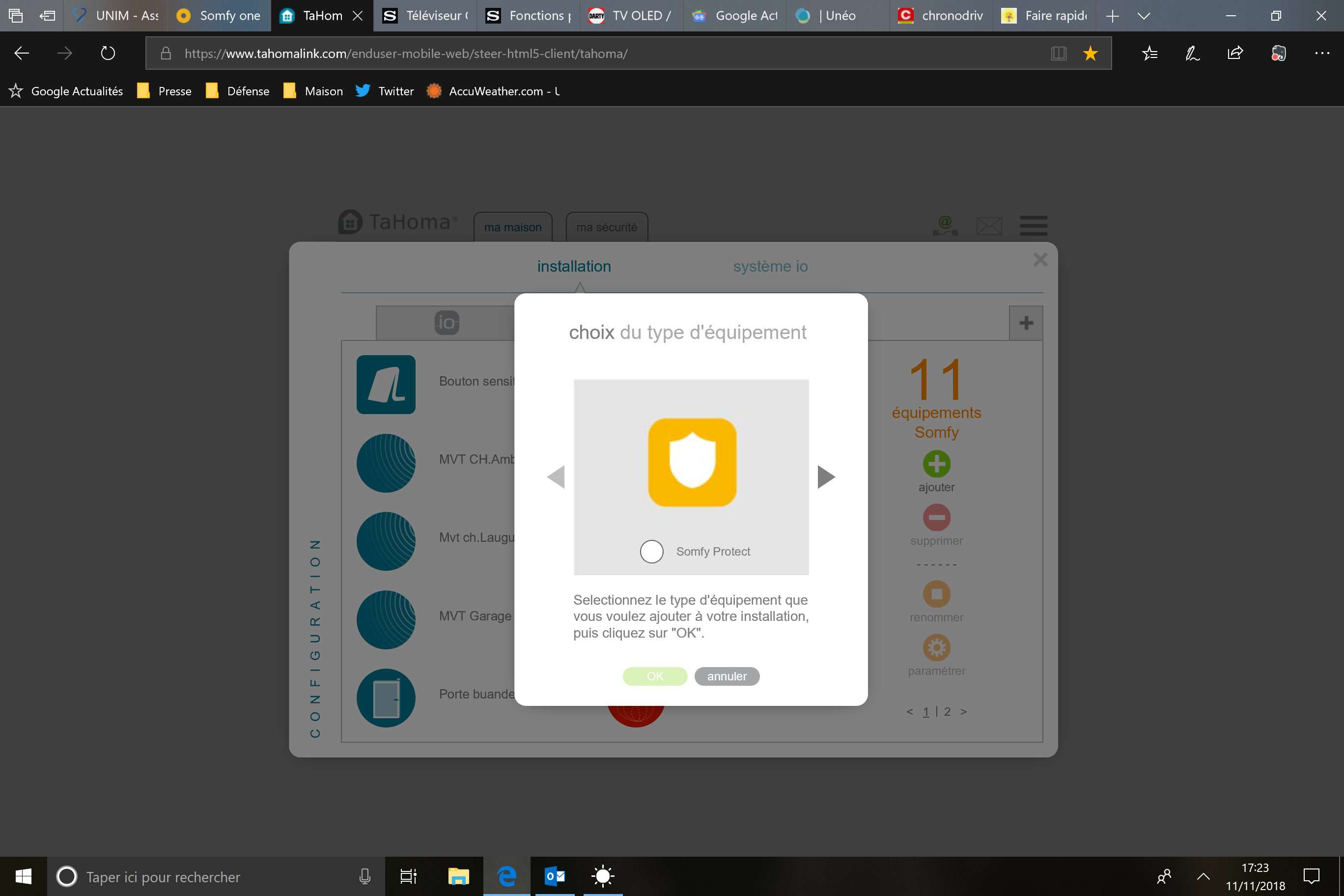
Task: Click the yellow Somfy Protect shield icon
Action: coord(692,462)
